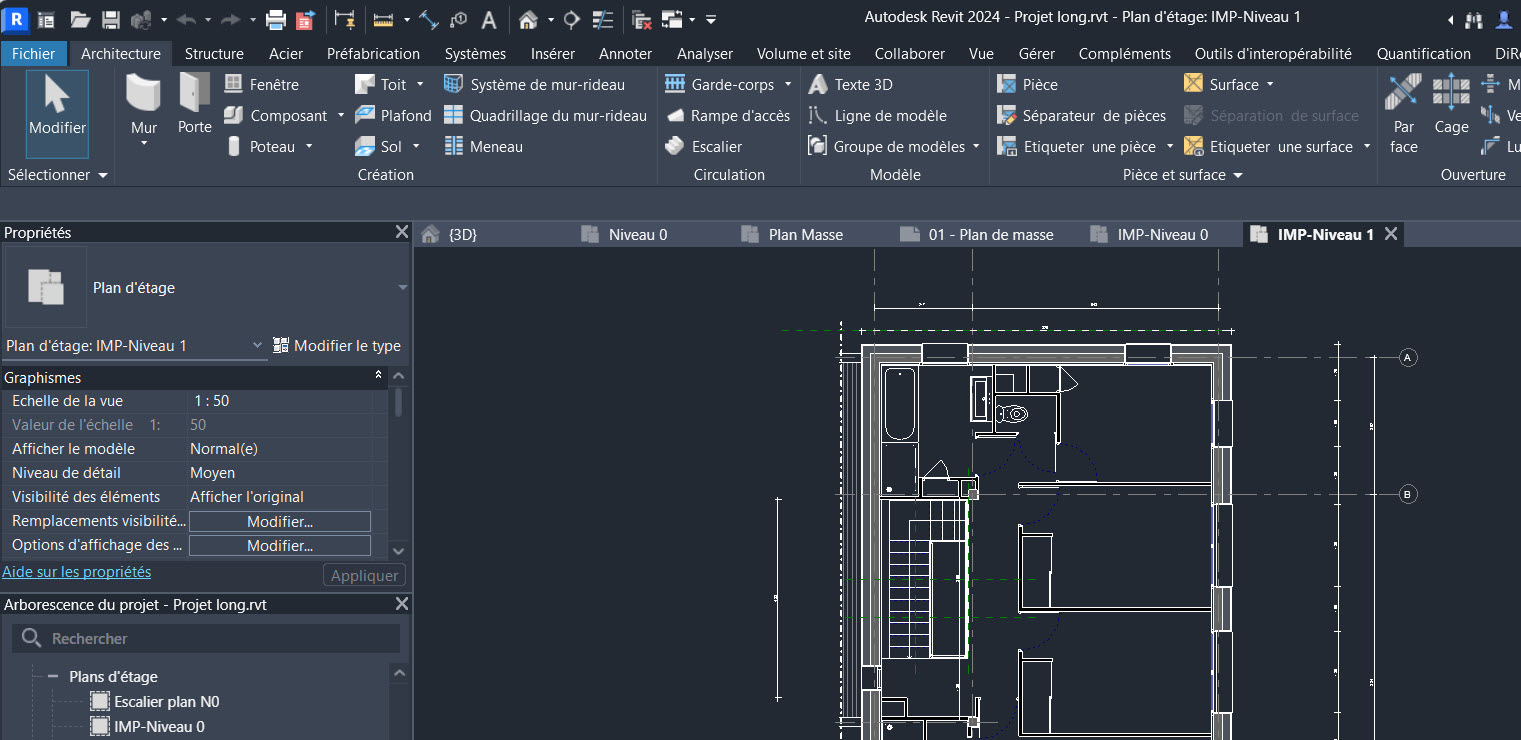The image size is (1521, 740).
Task: Click the Rechercher search field
Action: coord(206,638)
